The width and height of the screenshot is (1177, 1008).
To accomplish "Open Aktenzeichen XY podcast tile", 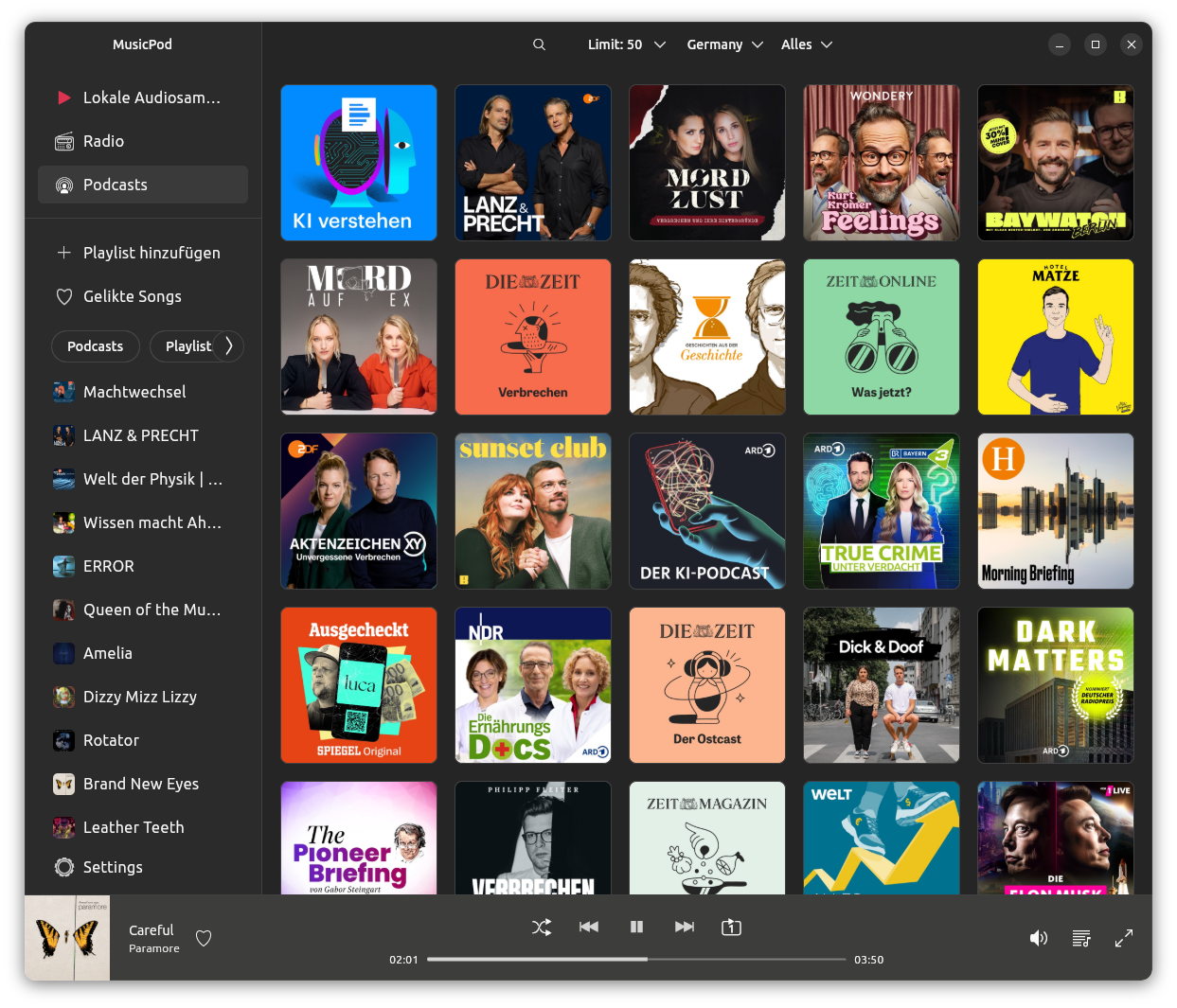I will pyautogui.click(x=359, y=511).
